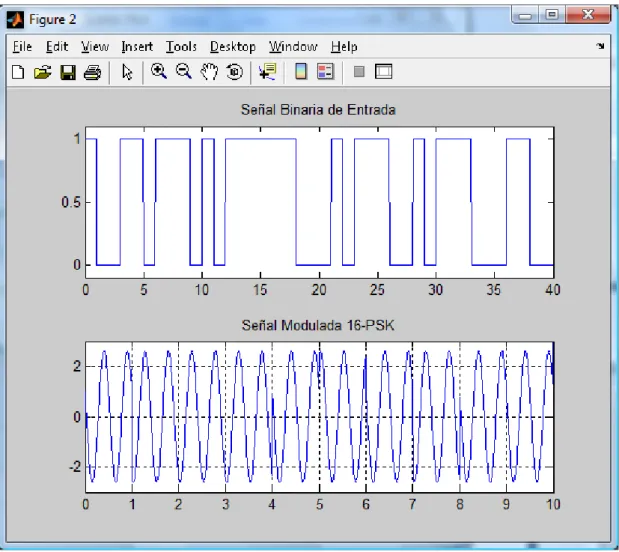Viewport: 619px width, 552px height.
Task: Click the top plot's y-axis label 0.5
Action: (71, 203)
